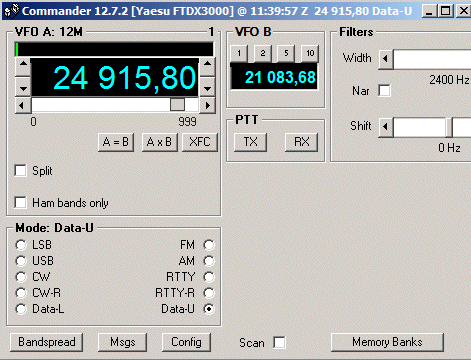This screenshot has width=471, height=360.
Task: Enable the Split checkbox
Action: 21,171
